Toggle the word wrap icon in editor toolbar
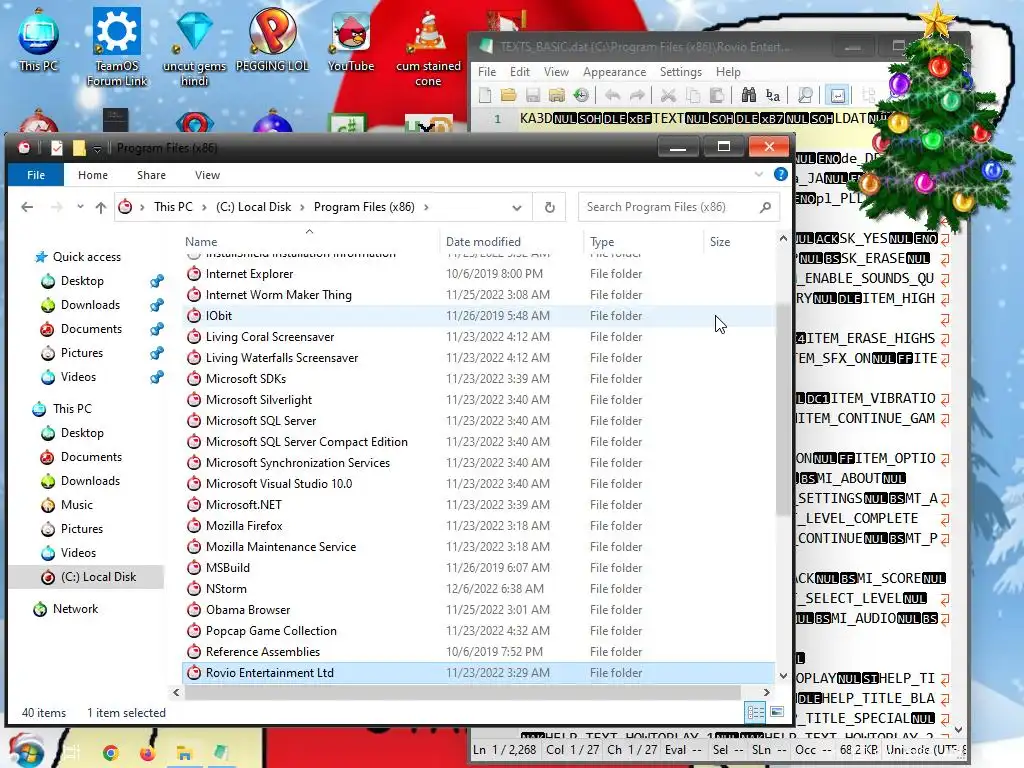The height and width of the screenshot is (768, 1024). (x=837, y=95)
